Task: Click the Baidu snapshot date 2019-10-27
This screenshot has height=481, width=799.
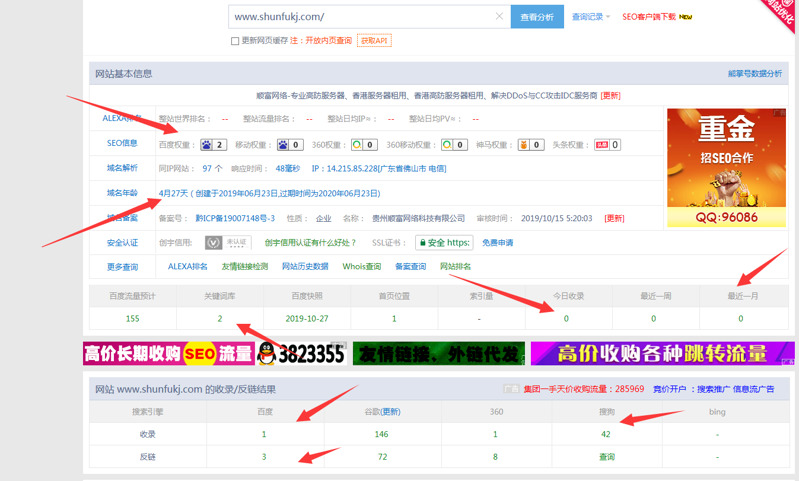Action: coord(307,318)
